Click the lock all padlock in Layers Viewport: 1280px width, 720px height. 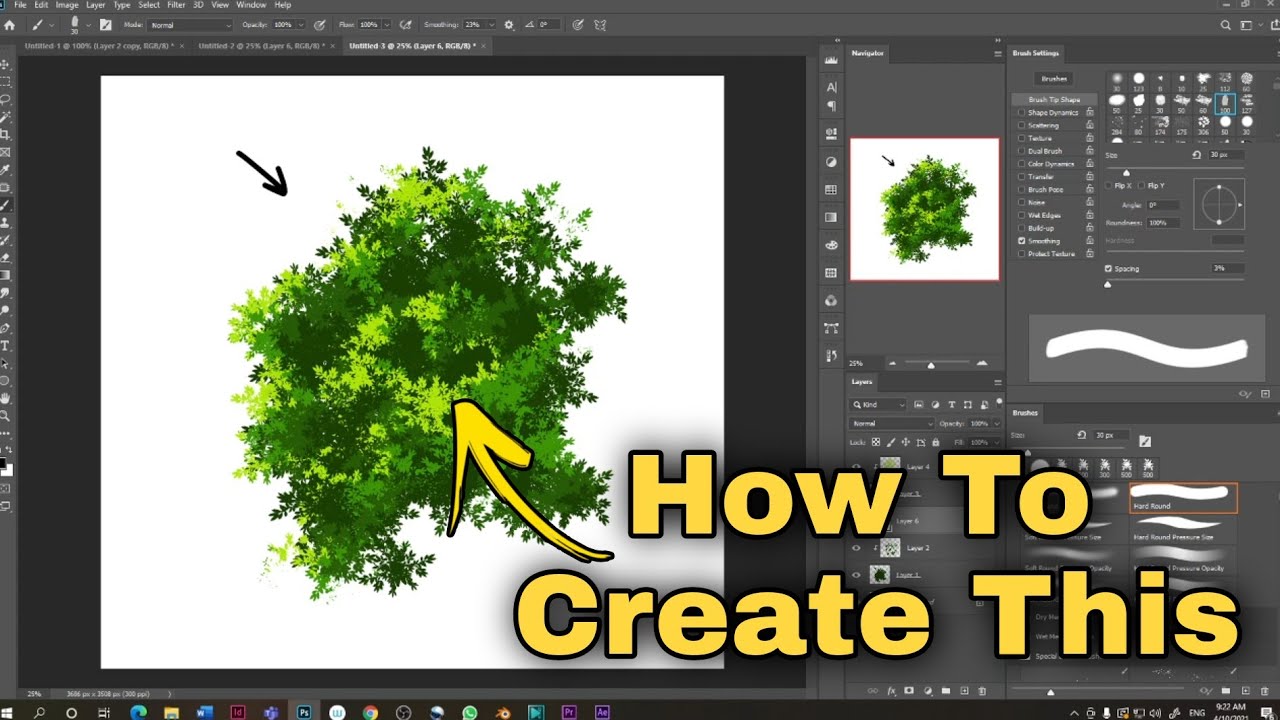pyautogui.click(x=935, y=441)
